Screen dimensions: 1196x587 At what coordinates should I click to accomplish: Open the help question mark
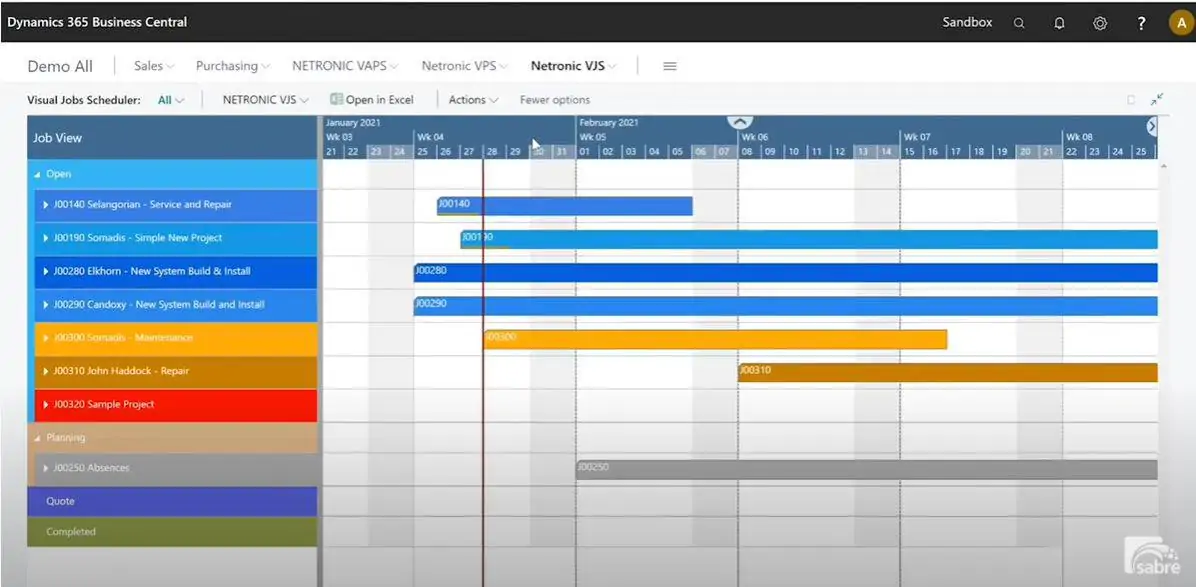click(x=1141, y=23)
